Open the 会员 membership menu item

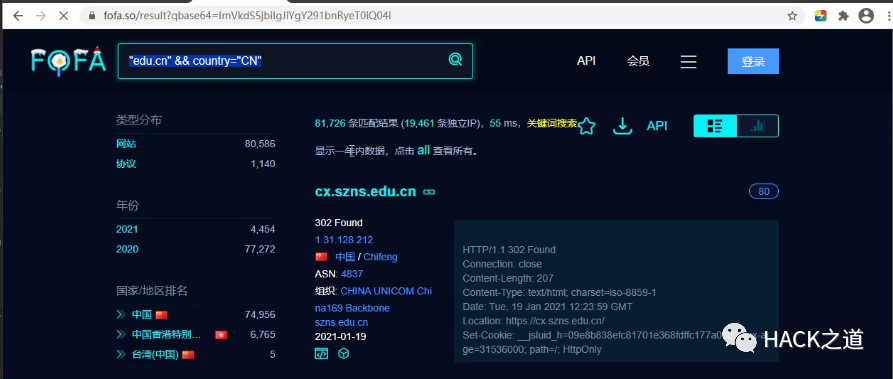[x=638, y=61]
